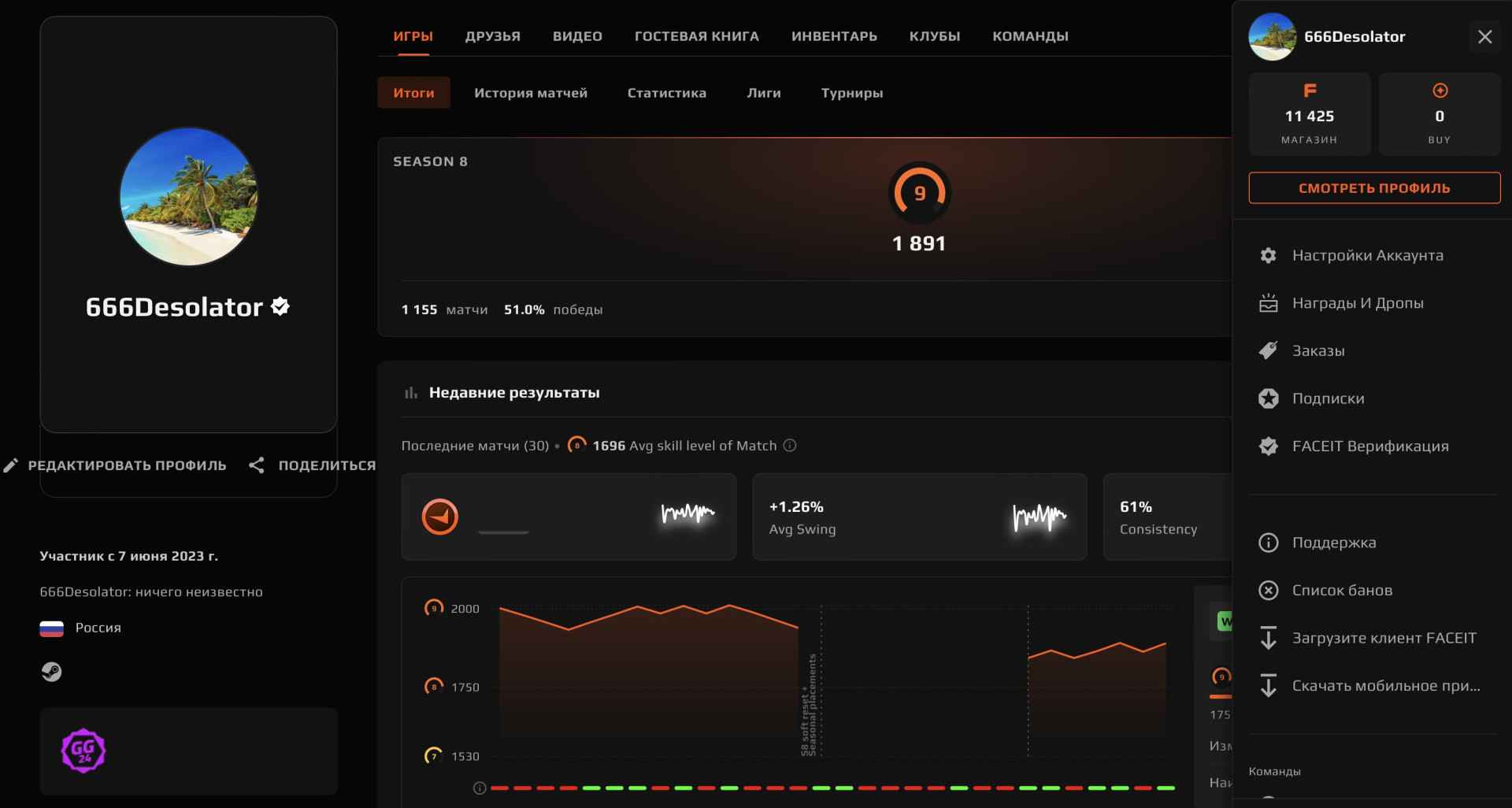Click the info icon left of match streak

(x=479, y=788)
